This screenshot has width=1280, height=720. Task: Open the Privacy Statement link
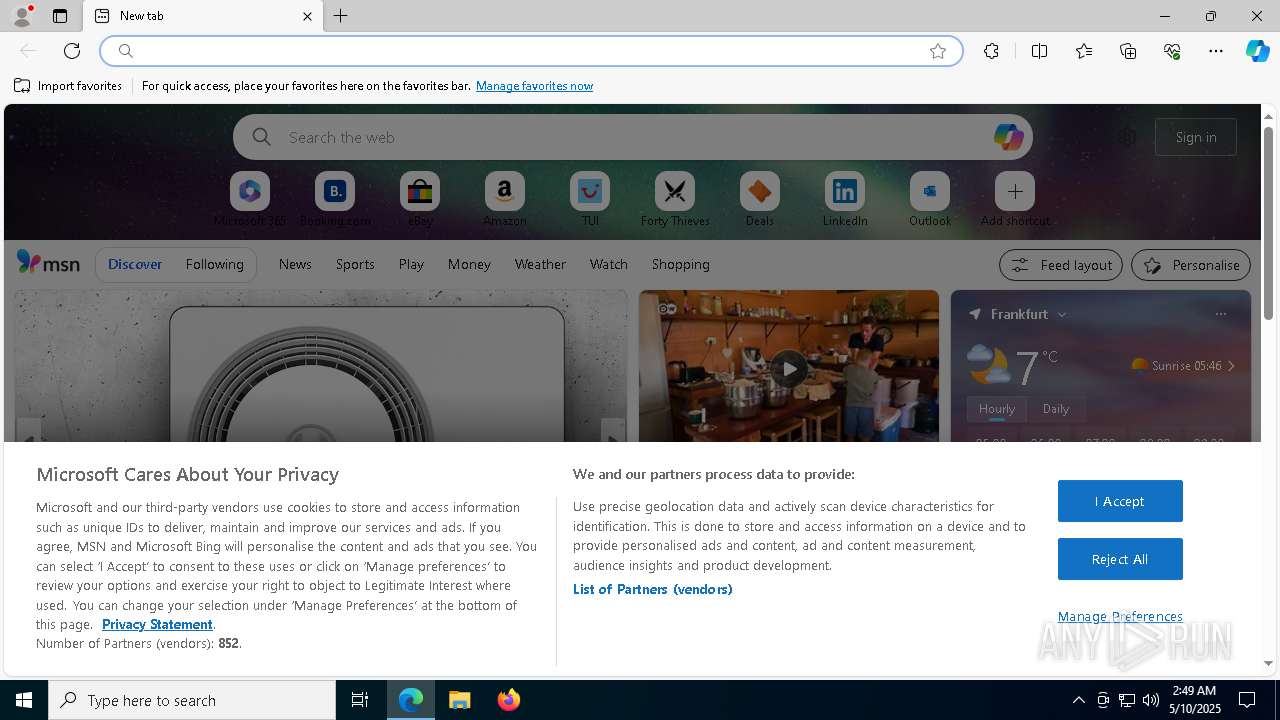157,624
